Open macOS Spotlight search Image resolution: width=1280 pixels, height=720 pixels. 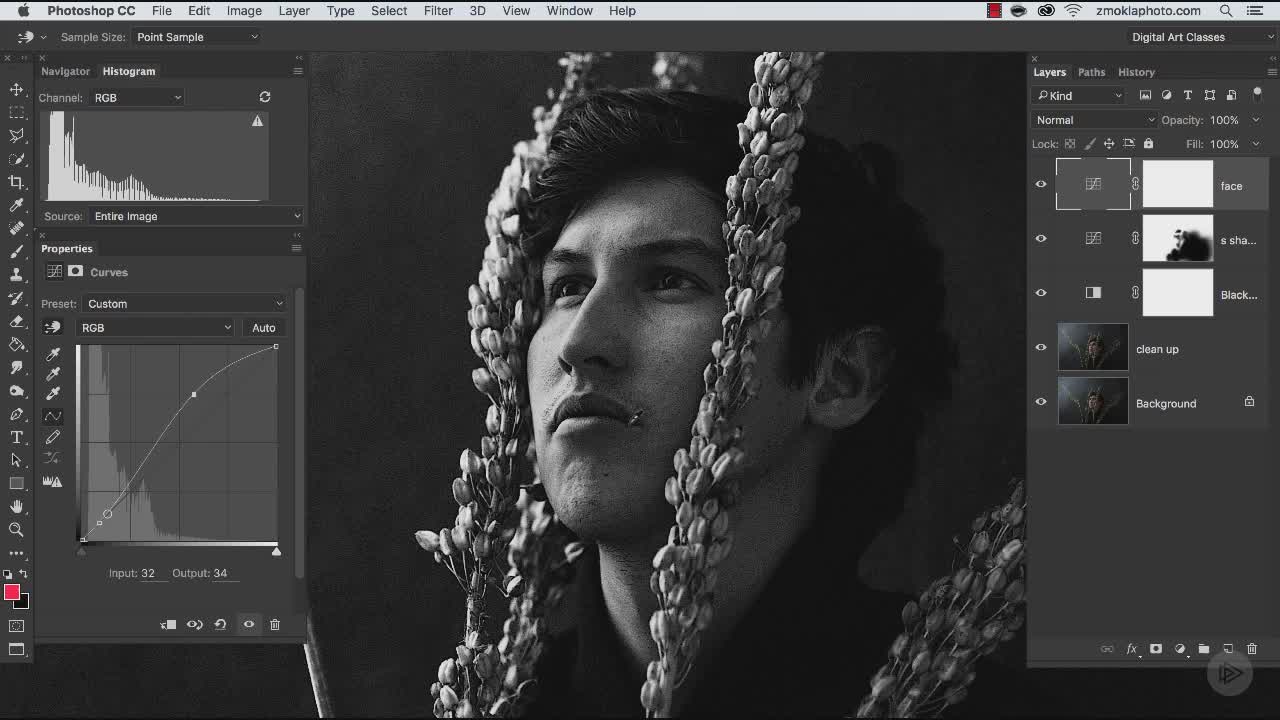click(1226, 10)
